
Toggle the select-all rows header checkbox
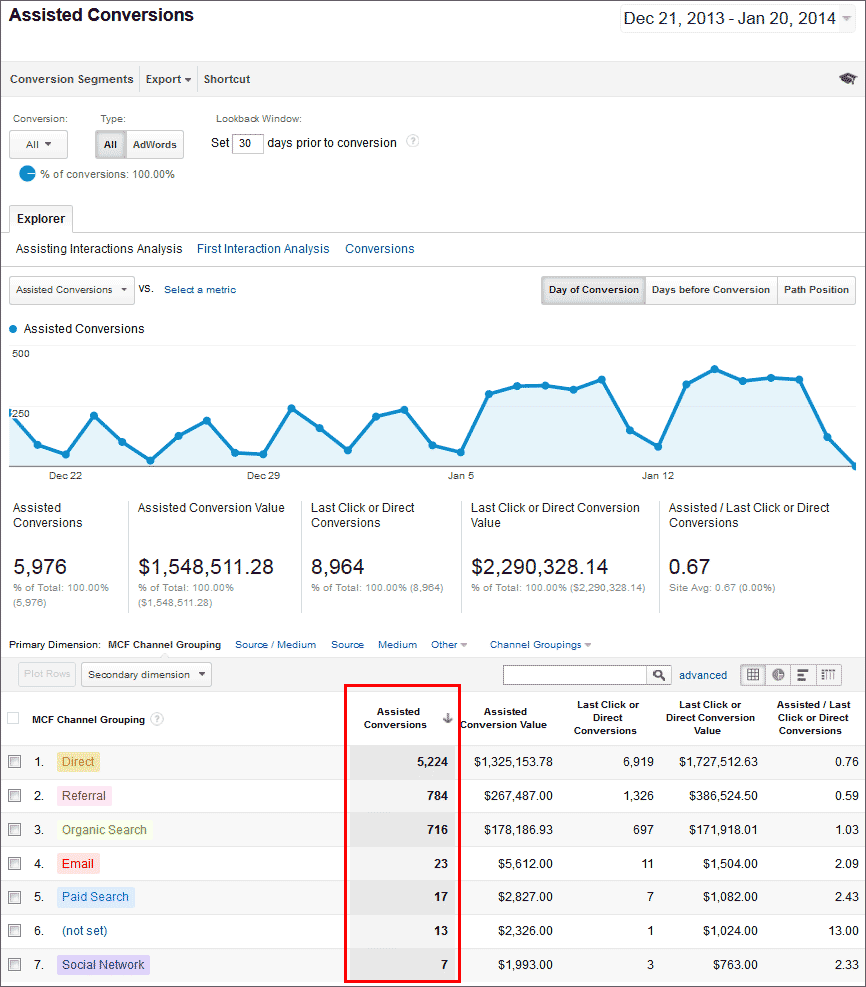13,718
